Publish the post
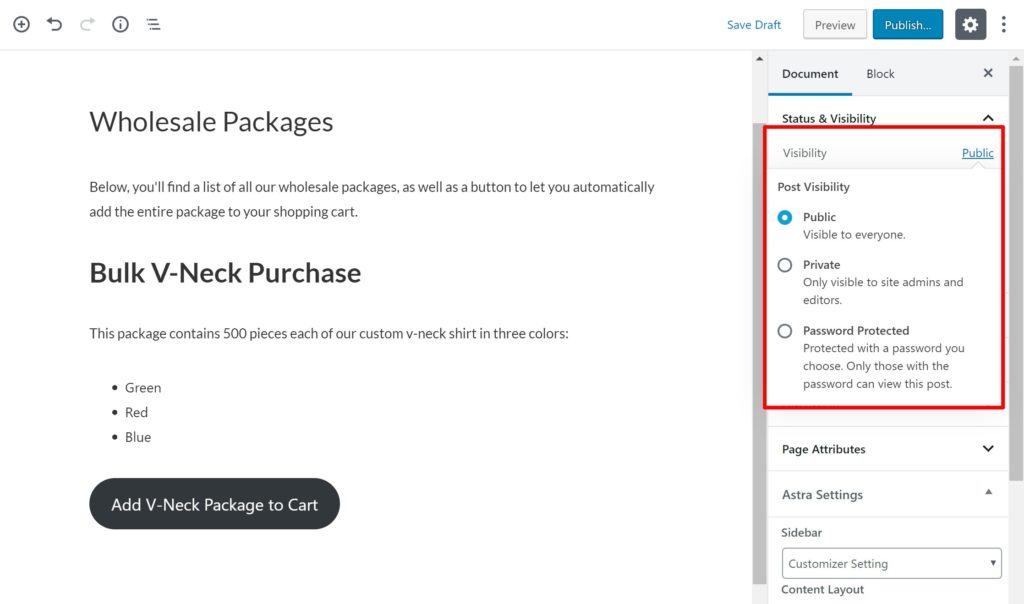The height and width of the screenshot is (604, 1024). coord(907,24)
